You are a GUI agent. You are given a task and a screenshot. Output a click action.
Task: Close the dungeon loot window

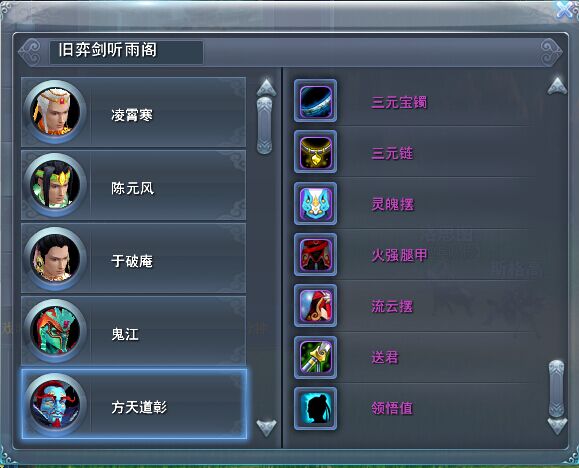565,10
